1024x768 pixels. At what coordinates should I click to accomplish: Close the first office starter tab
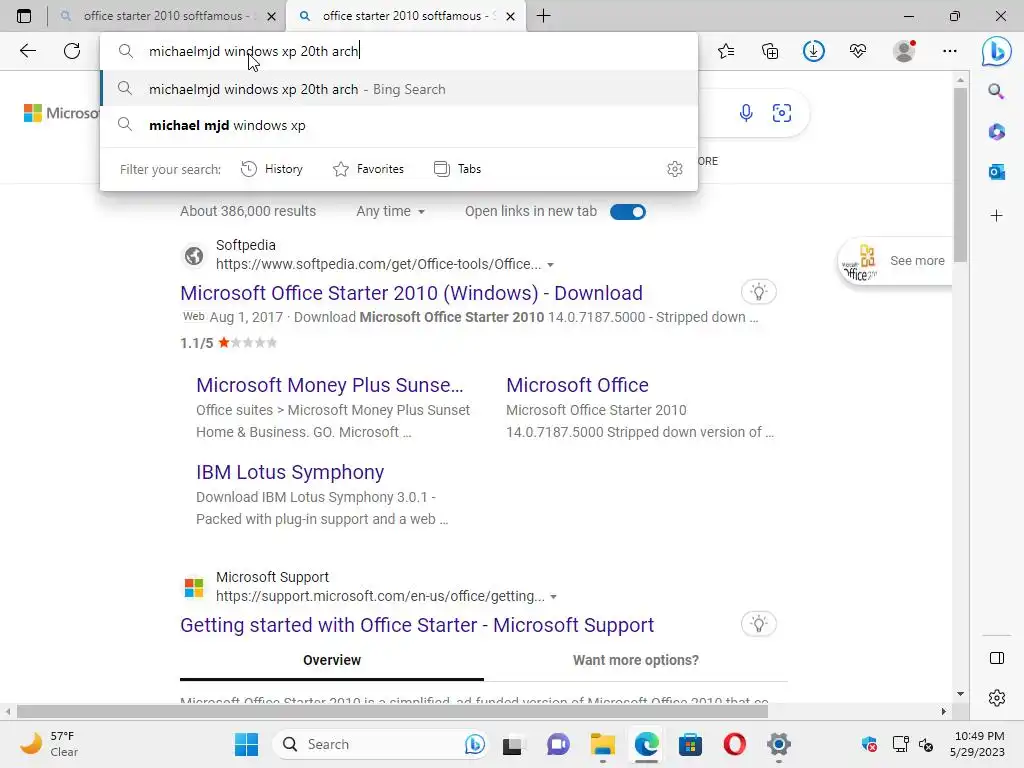272,16
